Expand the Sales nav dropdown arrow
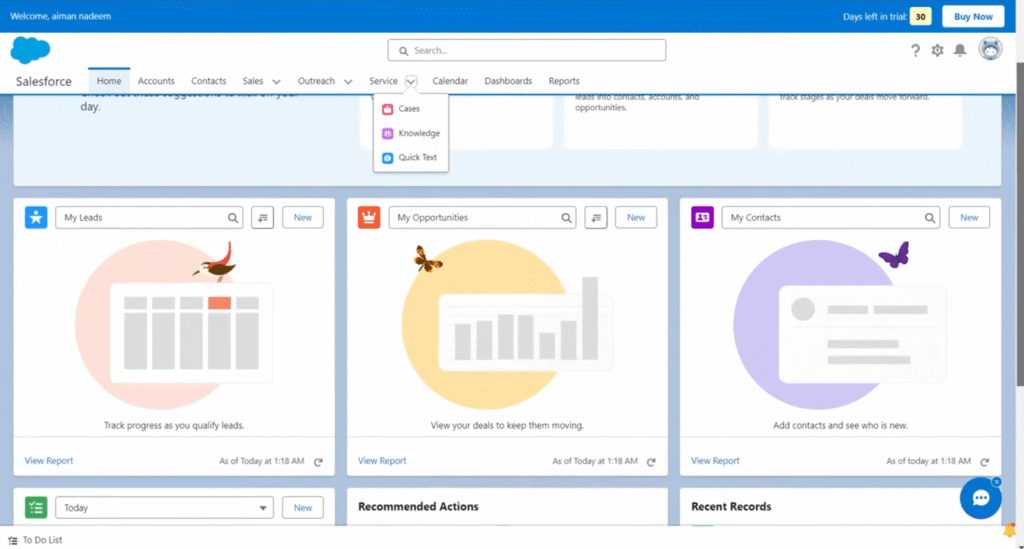 276,82
